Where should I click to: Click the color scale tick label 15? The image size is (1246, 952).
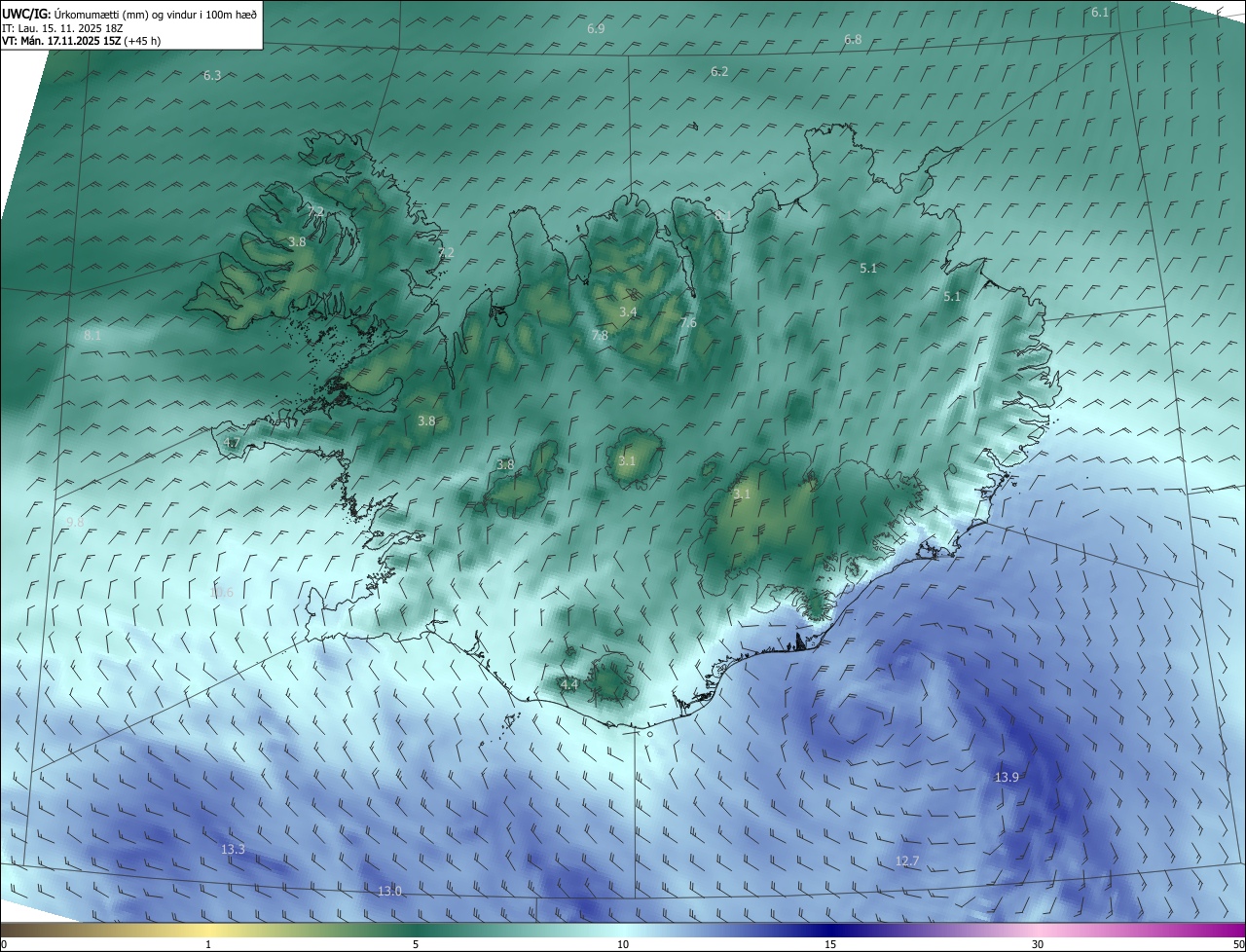pyautogui.click(x=830, y=944)
